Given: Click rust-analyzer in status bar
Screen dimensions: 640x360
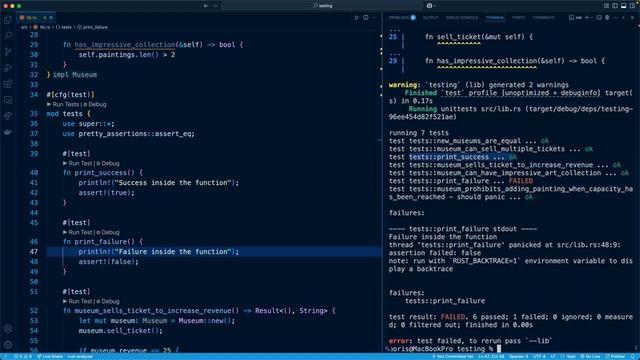Looking at the screenshot, I should [x=80, y=357].
